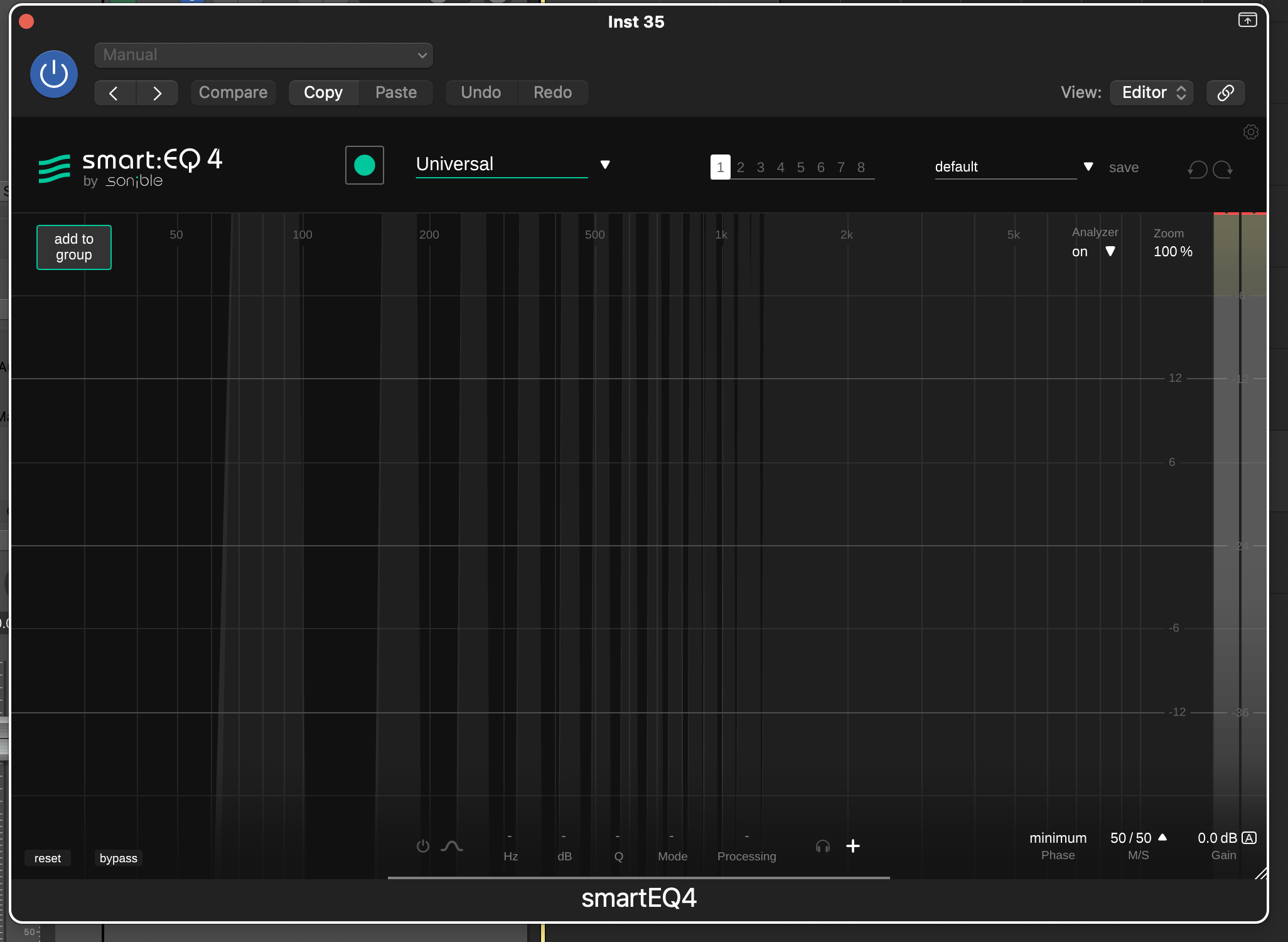This screenshot has height=942, width=1288.
Task: Open the plugin settings gear icon
Action: pos(1251,132)
